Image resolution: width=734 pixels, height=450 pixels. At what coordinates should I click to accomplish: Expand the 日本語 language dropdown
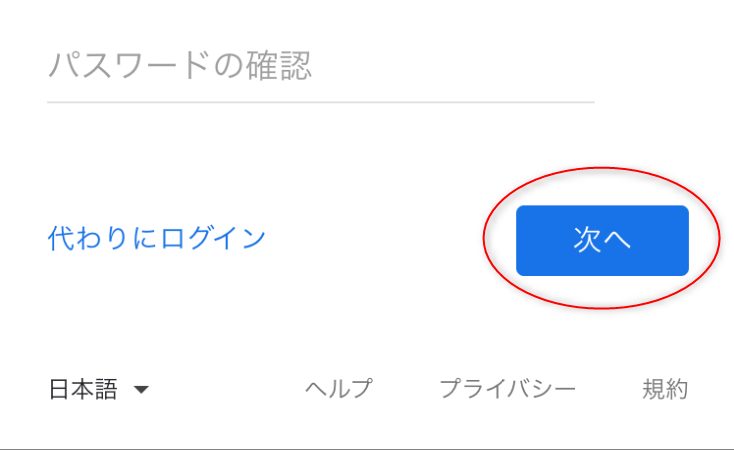[x=99, y=389]
